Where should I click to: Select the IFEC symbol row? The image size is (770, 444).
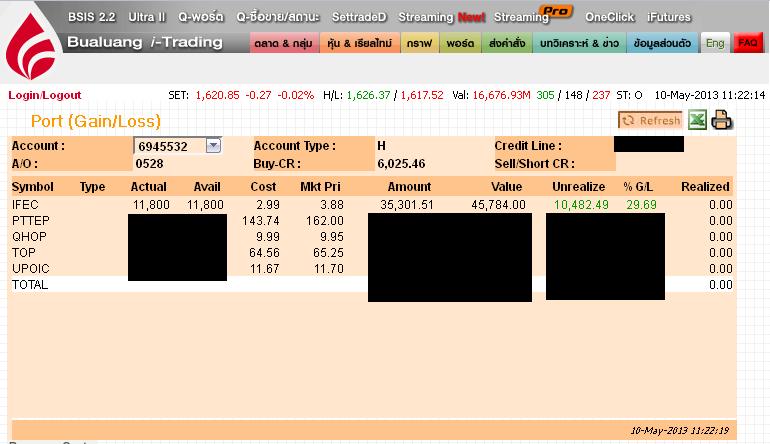tap(25, 204)
